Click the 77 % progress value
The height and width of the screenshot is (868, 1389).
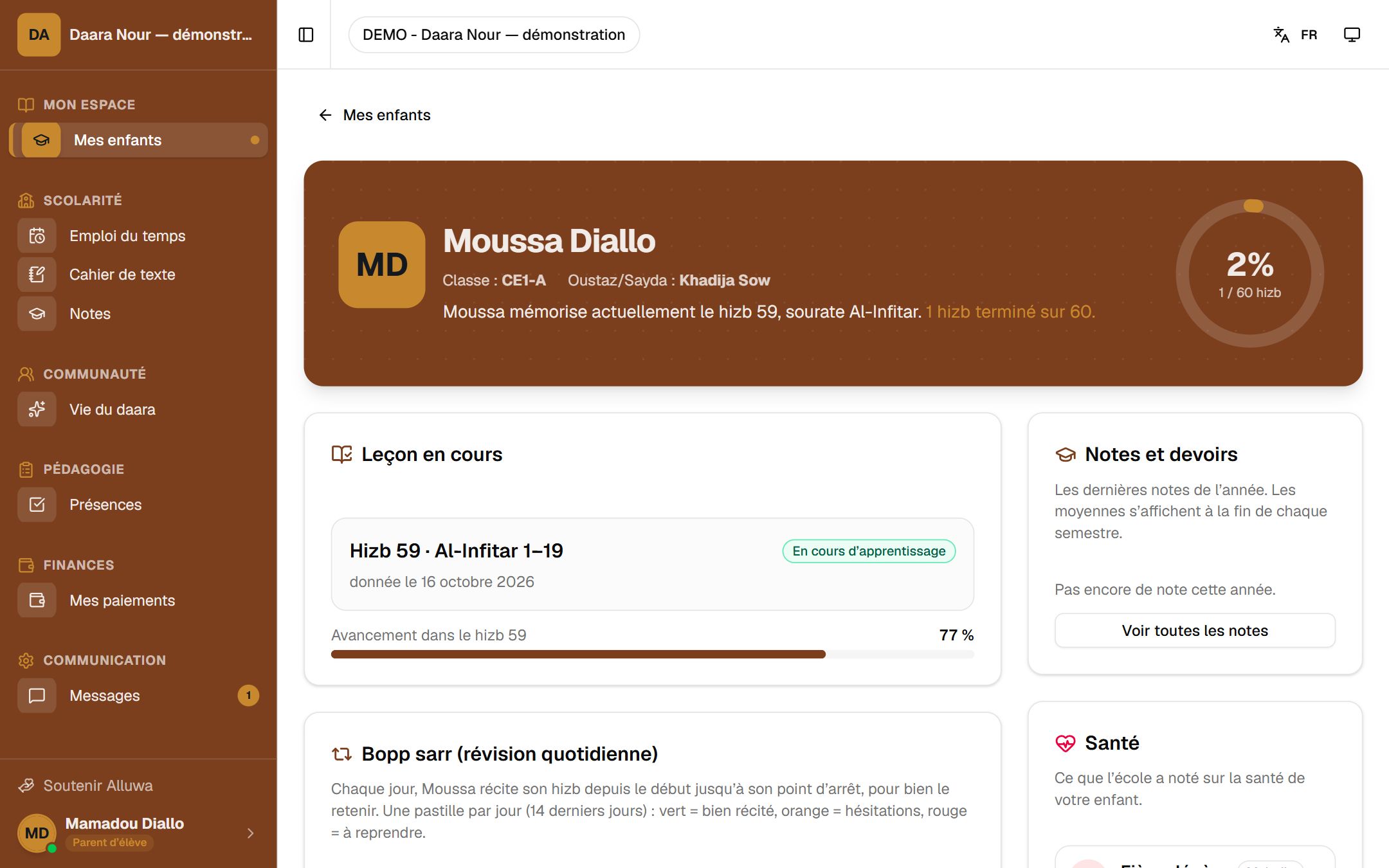coord(956,635)
